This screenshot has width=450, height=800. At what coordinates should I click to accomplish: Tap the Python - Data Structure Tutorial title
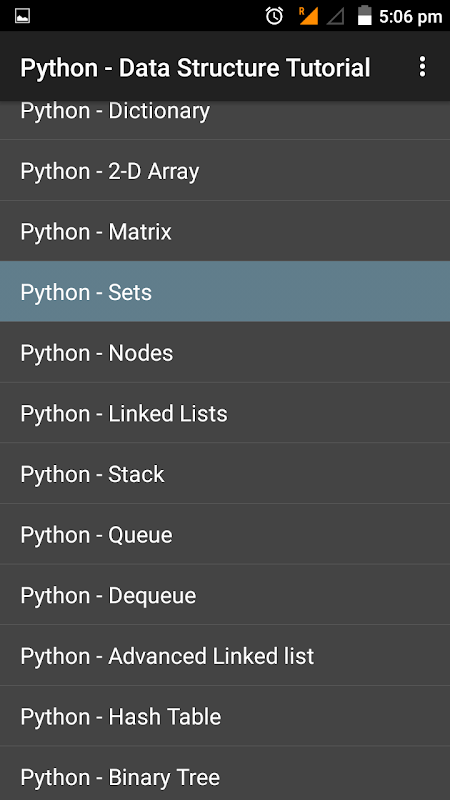click(195, 68)
